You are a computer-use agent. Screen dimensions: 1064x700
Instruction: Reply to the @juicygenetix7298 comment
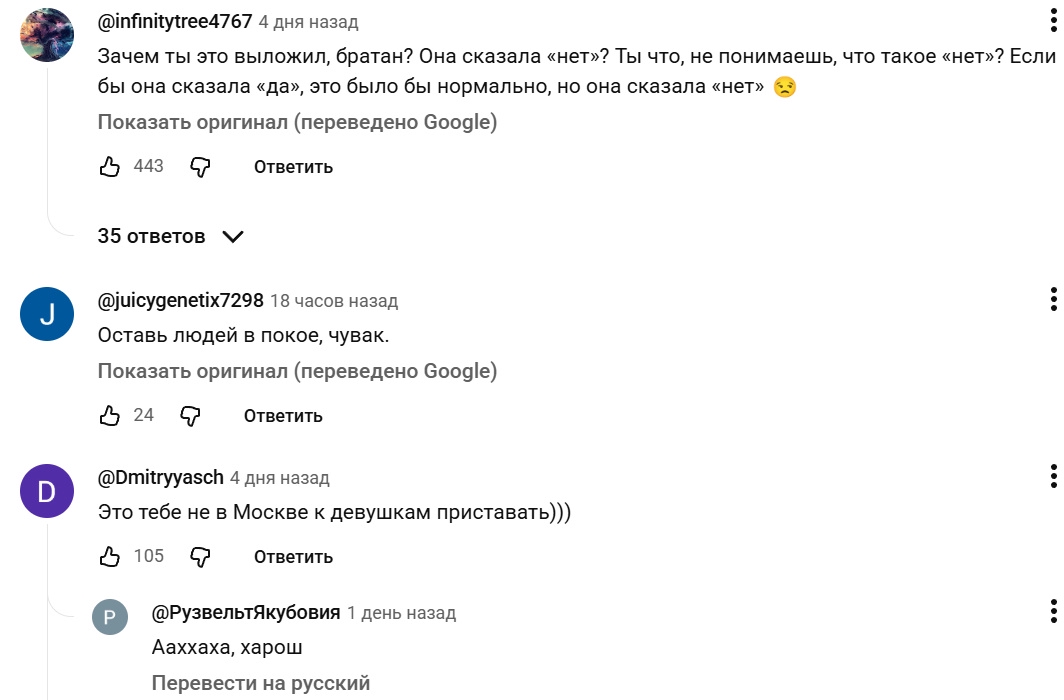click(x=283, y=415)
